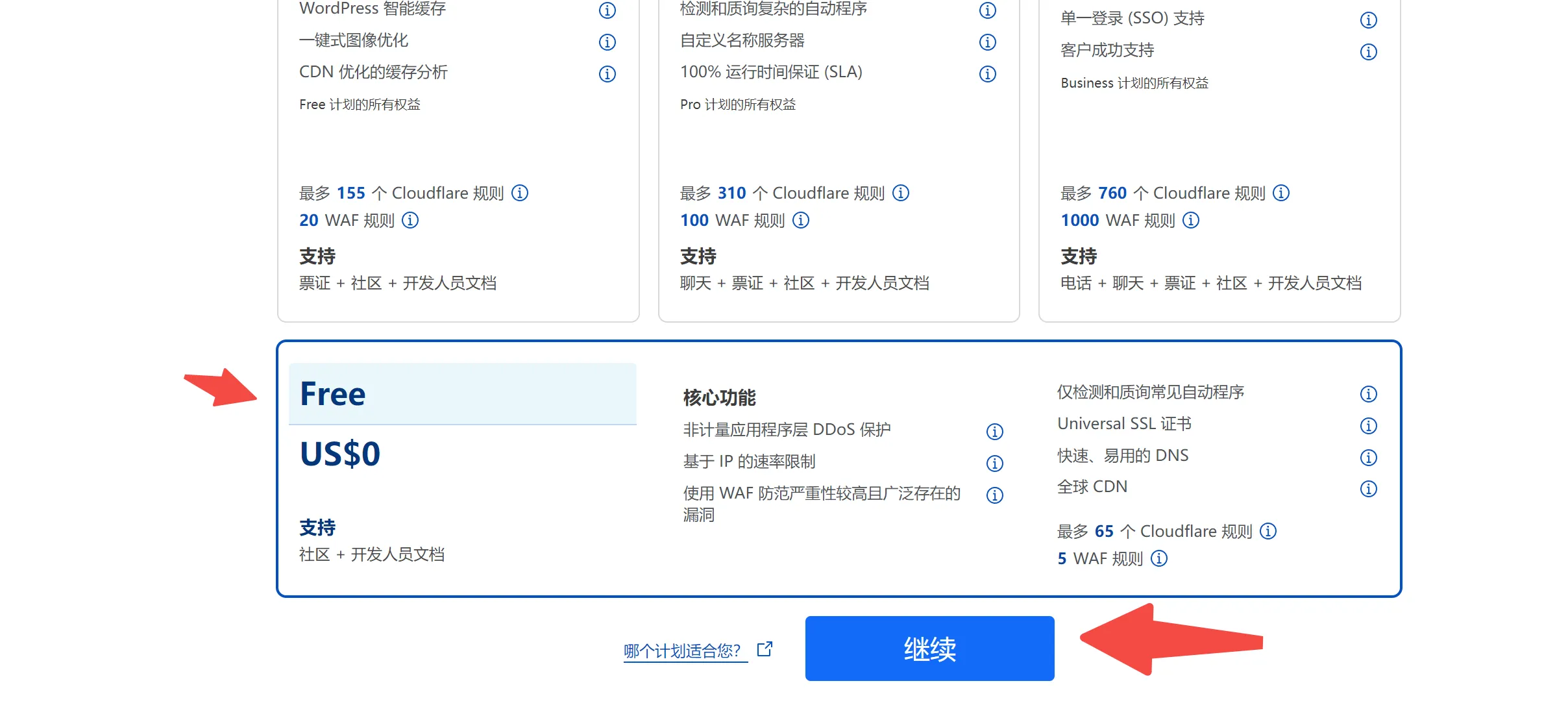The height and width of the screenshot is (718, 1568).
Task: Click Pro 计划的所有权益 text
Action: [738, 105]
